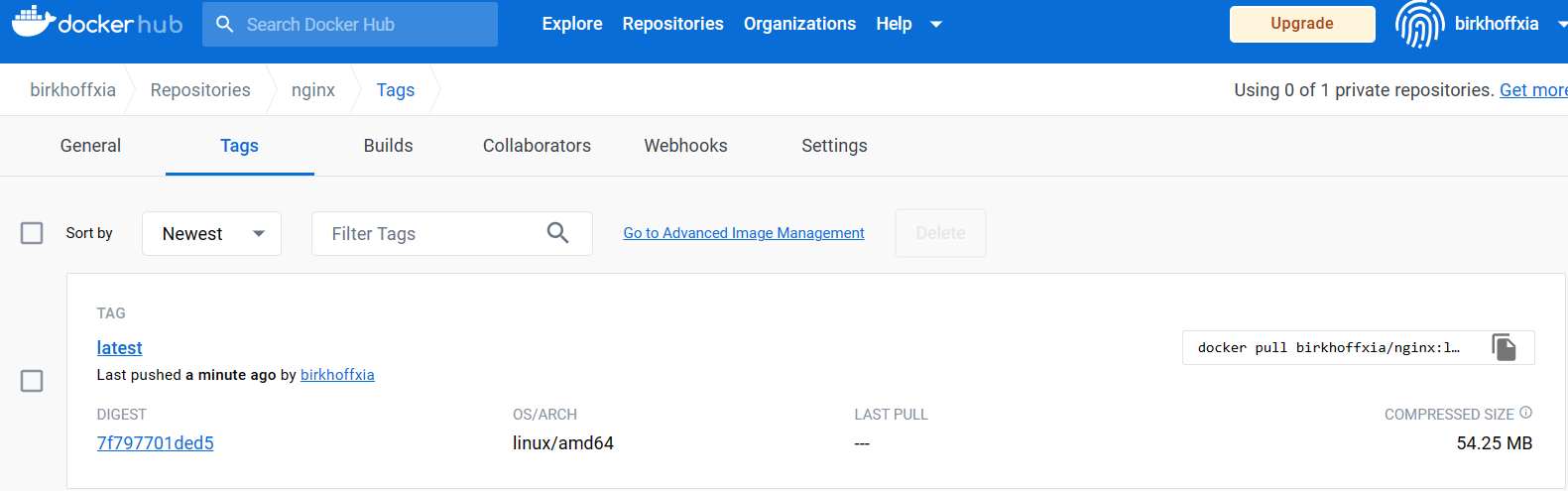The width and height of the screenshot is (1568, 491).
Task: Open Explore in the top navigation
Action: tap(572, 24)
